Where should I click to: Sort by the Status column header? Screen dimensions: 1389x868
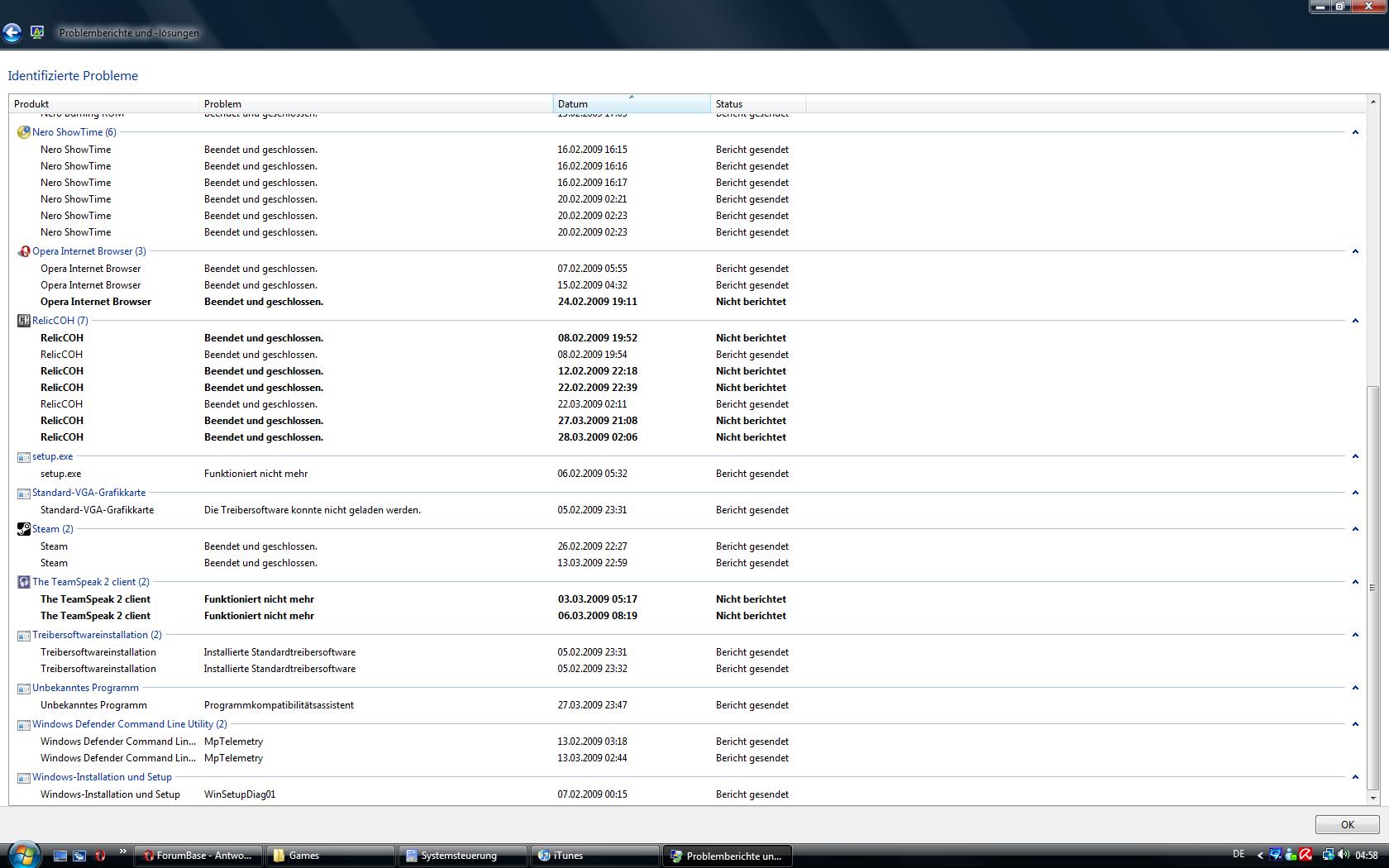(x=758, y=104)
